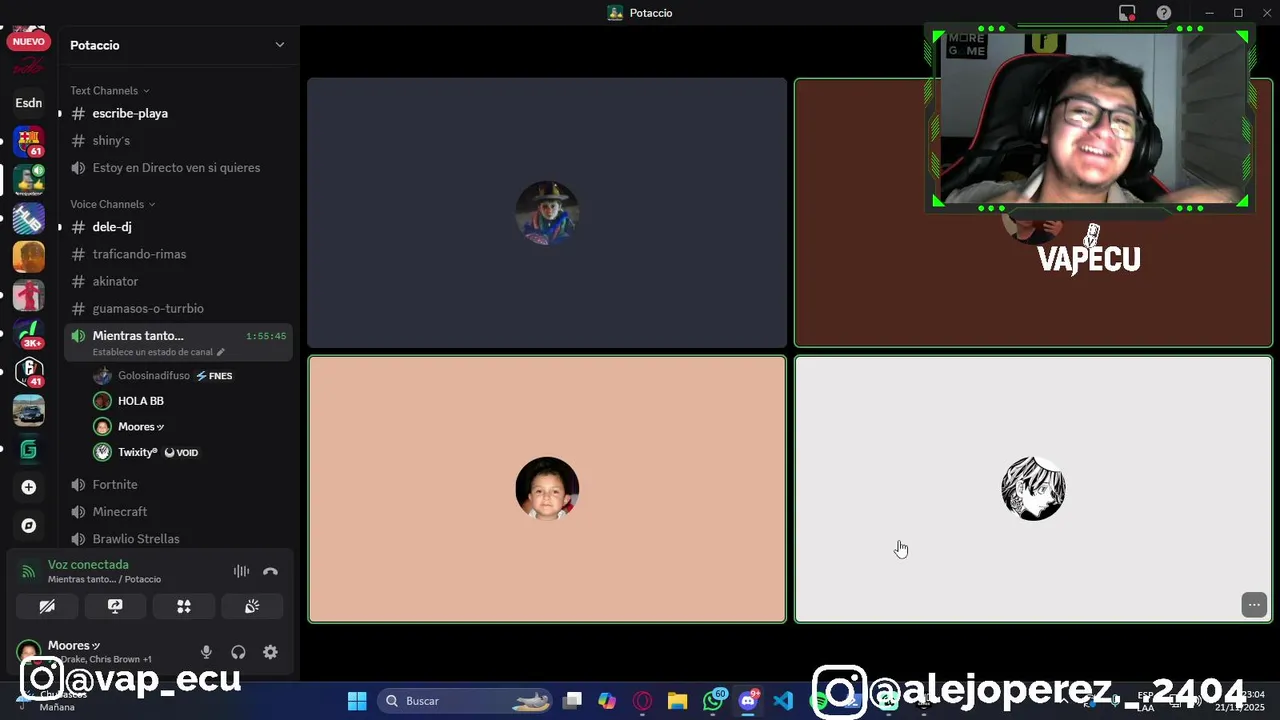Open the car picture server icon
The height and width of the screenshot is (720, 1280).
pos(28,410)
